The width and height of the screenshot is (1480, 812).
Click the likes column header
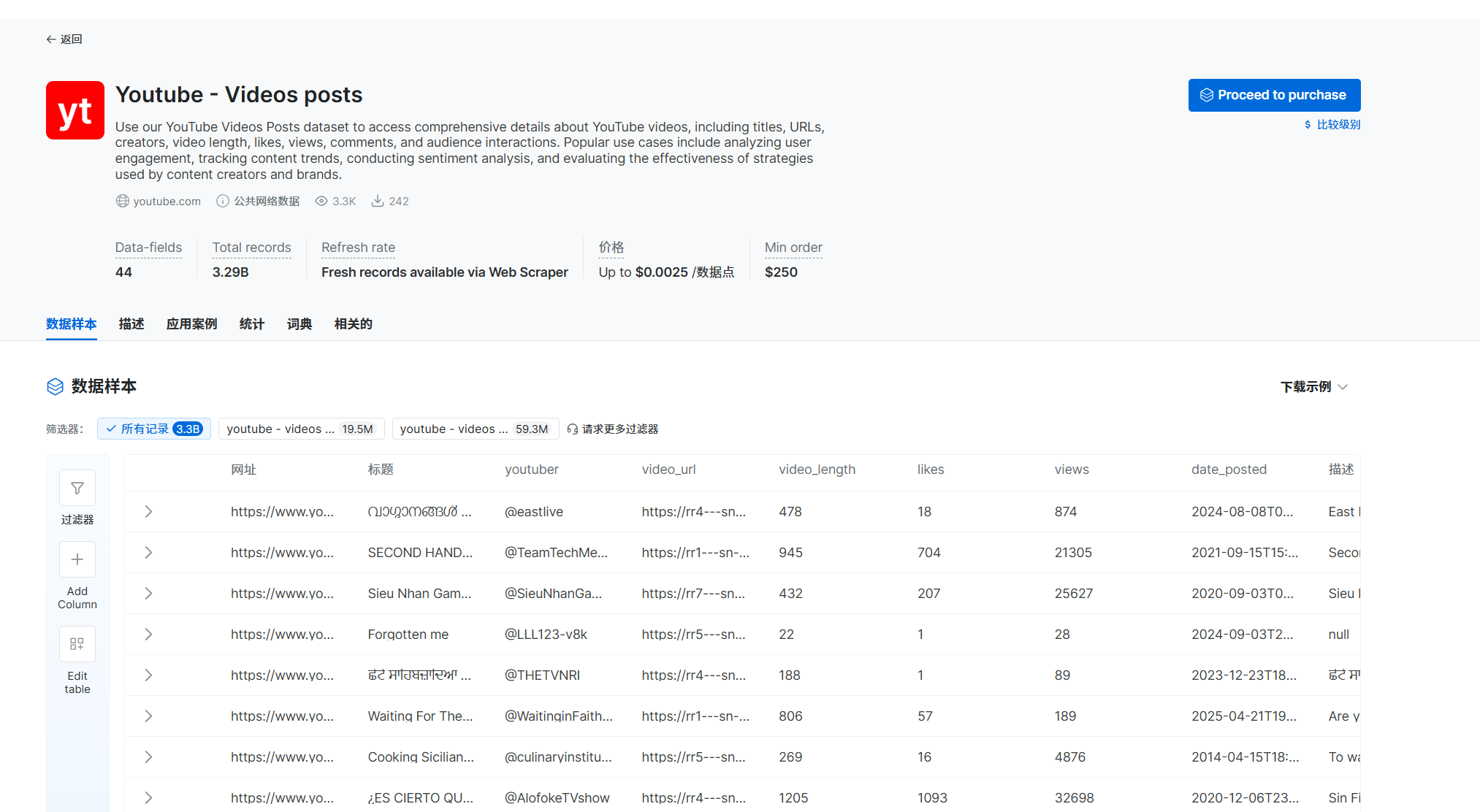931,470
